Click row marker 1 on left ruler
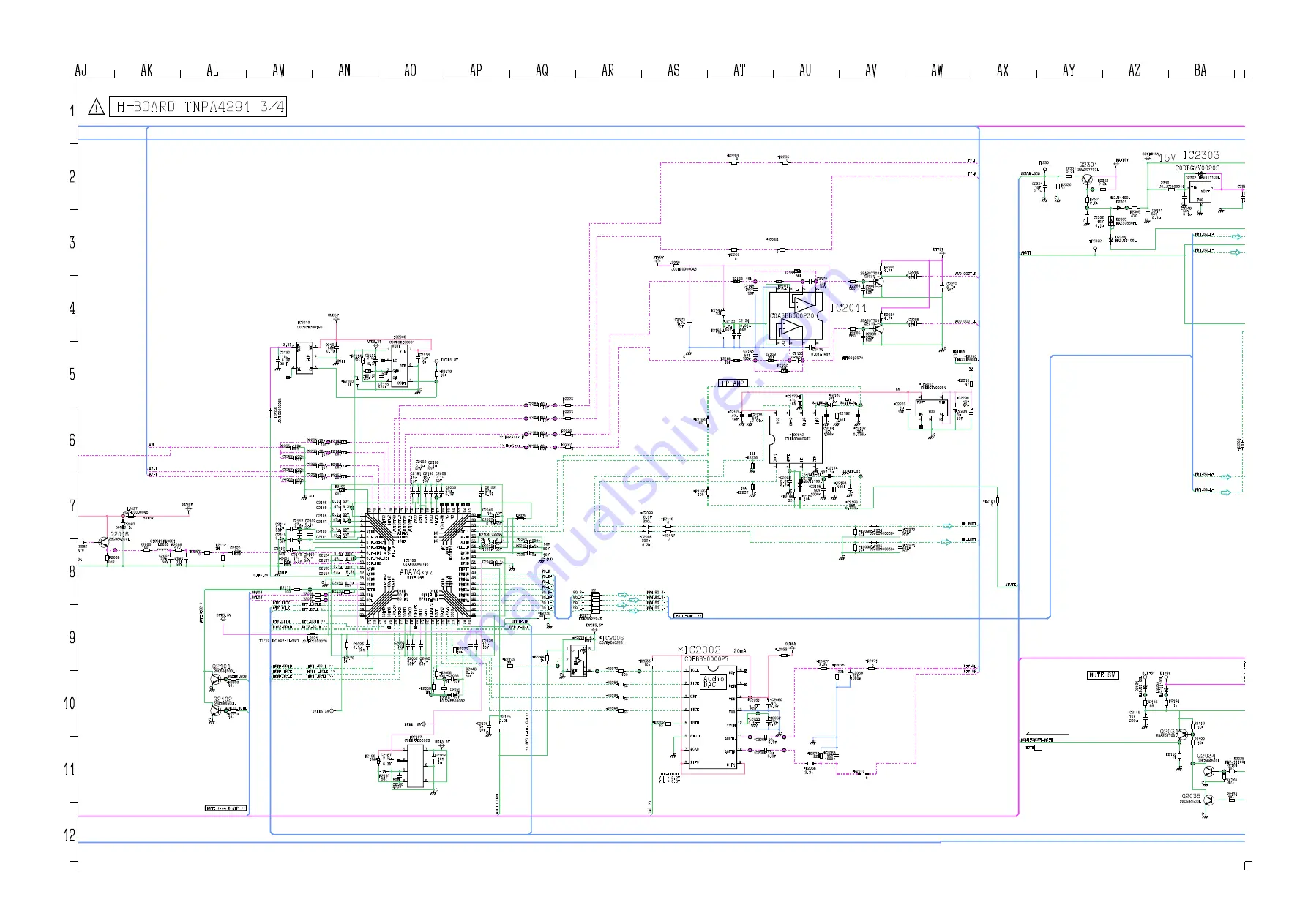 pyautogui.click(x=72, y=111)
